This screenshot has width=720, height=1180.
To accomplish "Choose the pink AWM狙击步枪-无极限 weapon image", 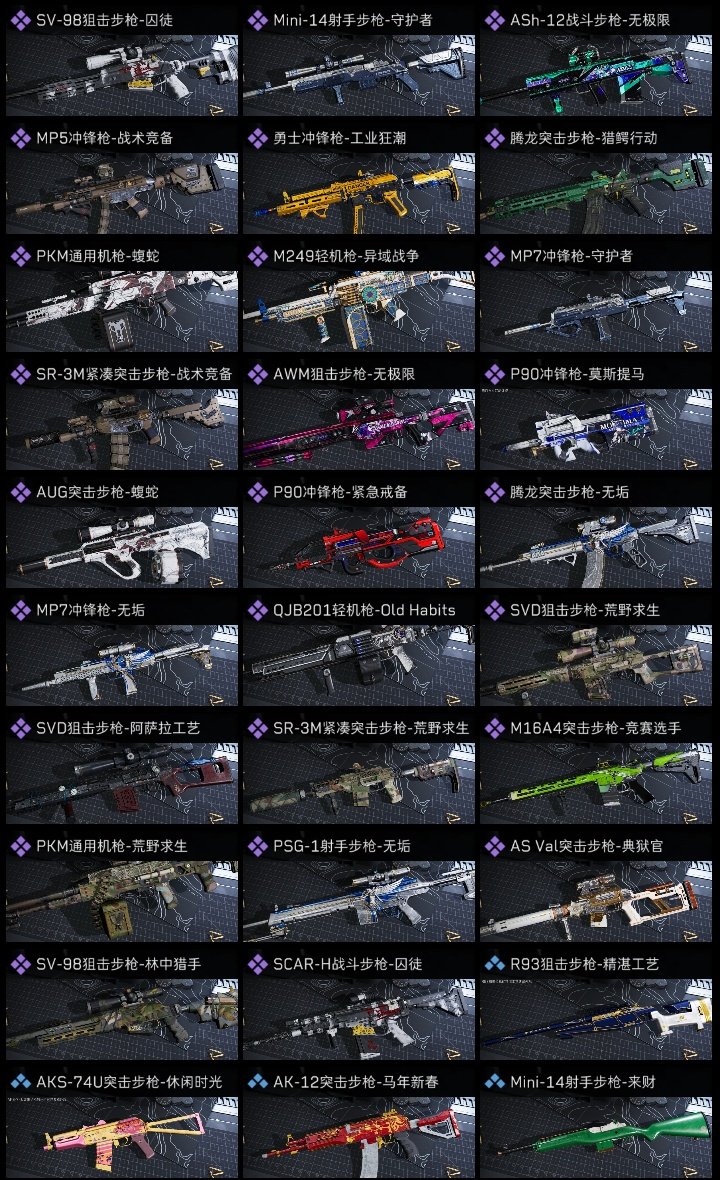I will pyautogui.click(x=359, y=430).
